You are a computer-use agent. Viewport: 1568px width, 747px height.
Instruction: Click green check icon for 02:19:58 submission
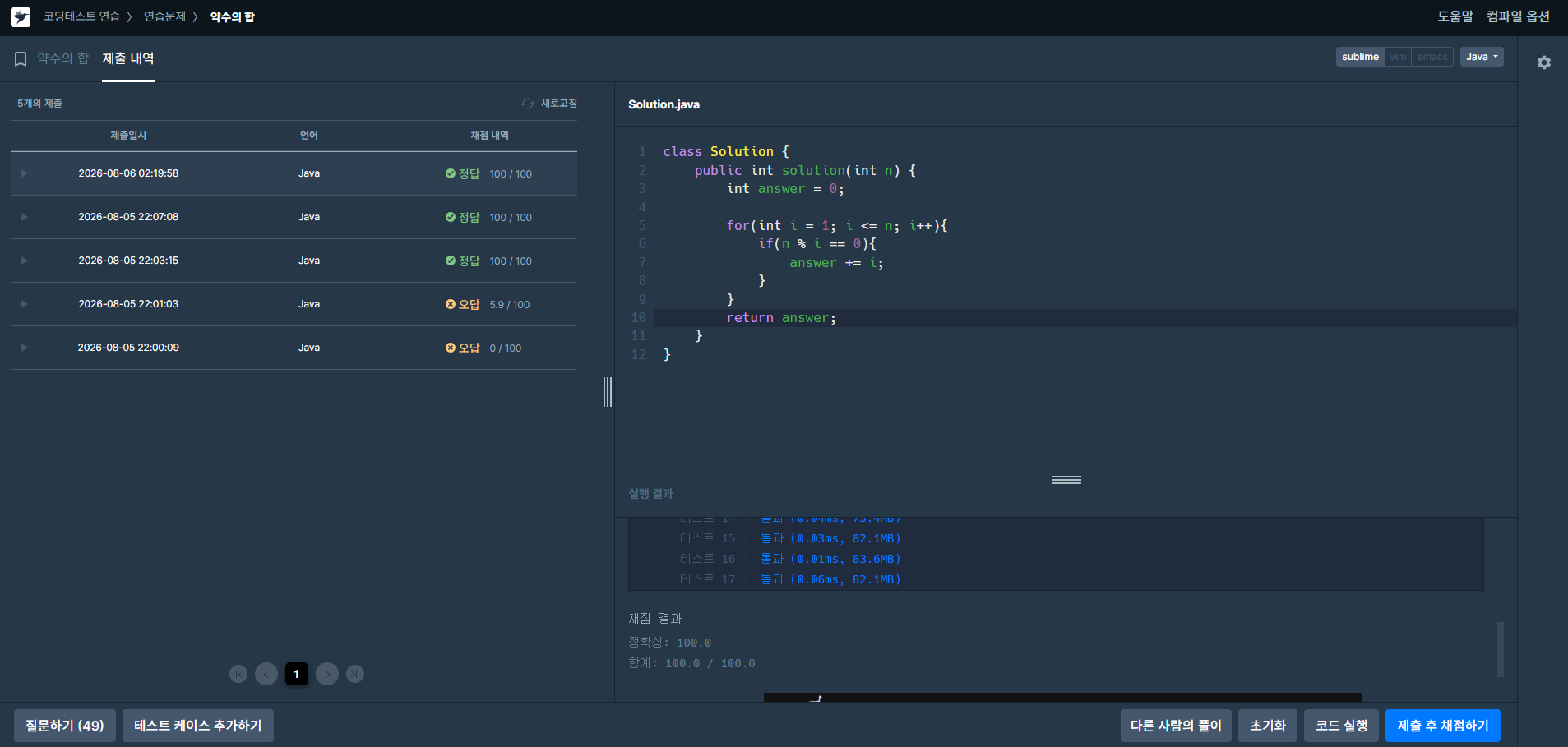tap(451, 173)
